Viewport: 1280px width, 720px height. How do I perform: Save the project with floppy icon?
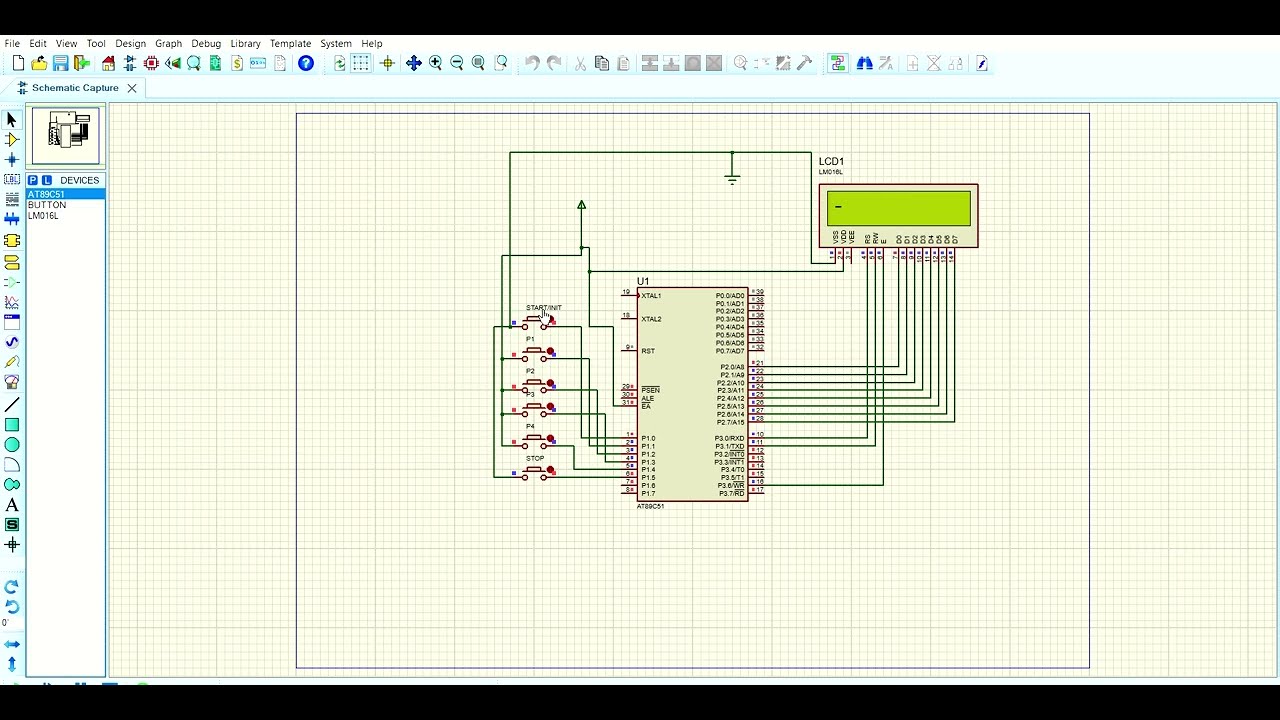tap(60, 63)
